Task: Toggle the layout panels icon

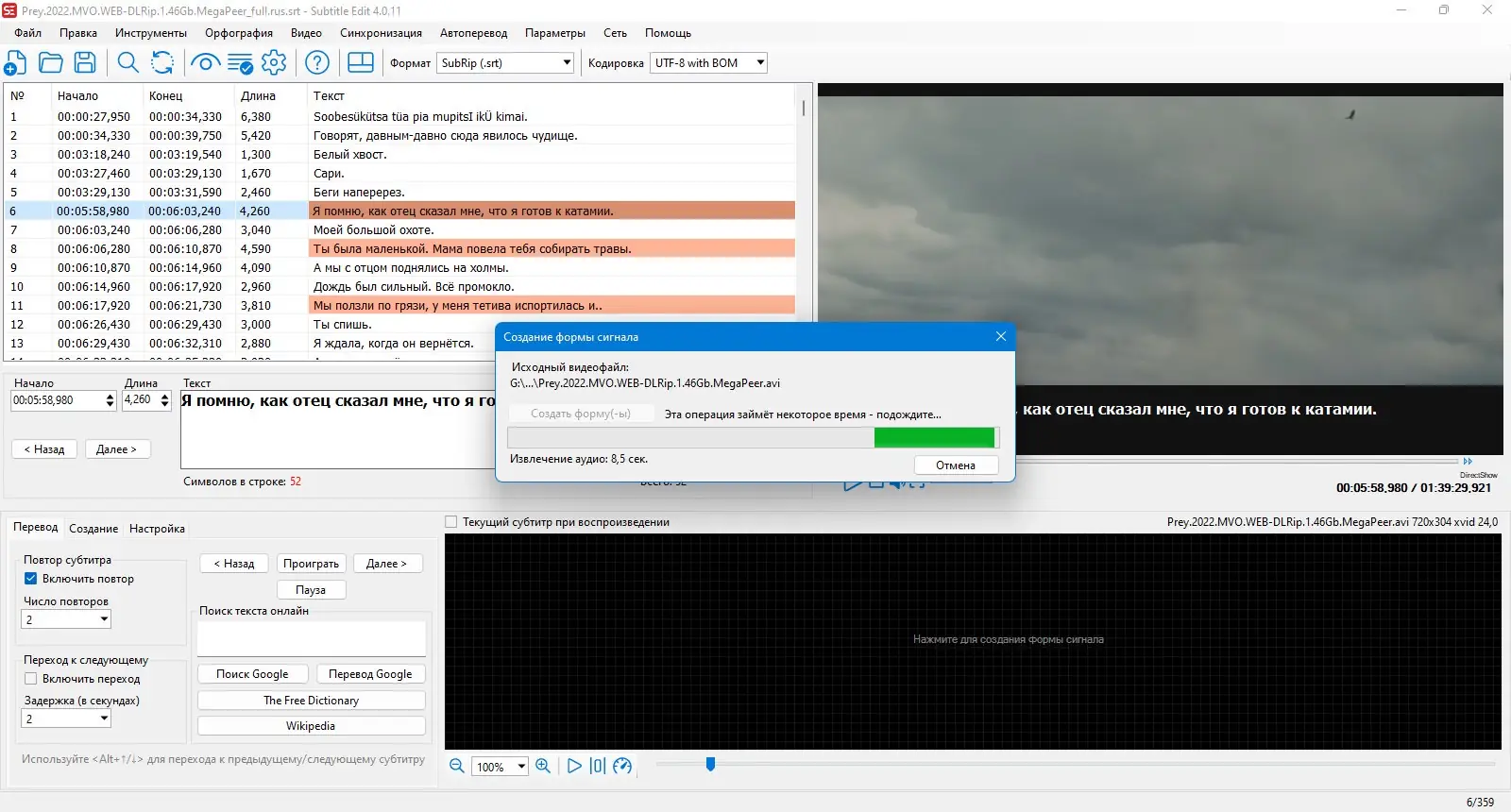Action: click(x=361, y=63)
